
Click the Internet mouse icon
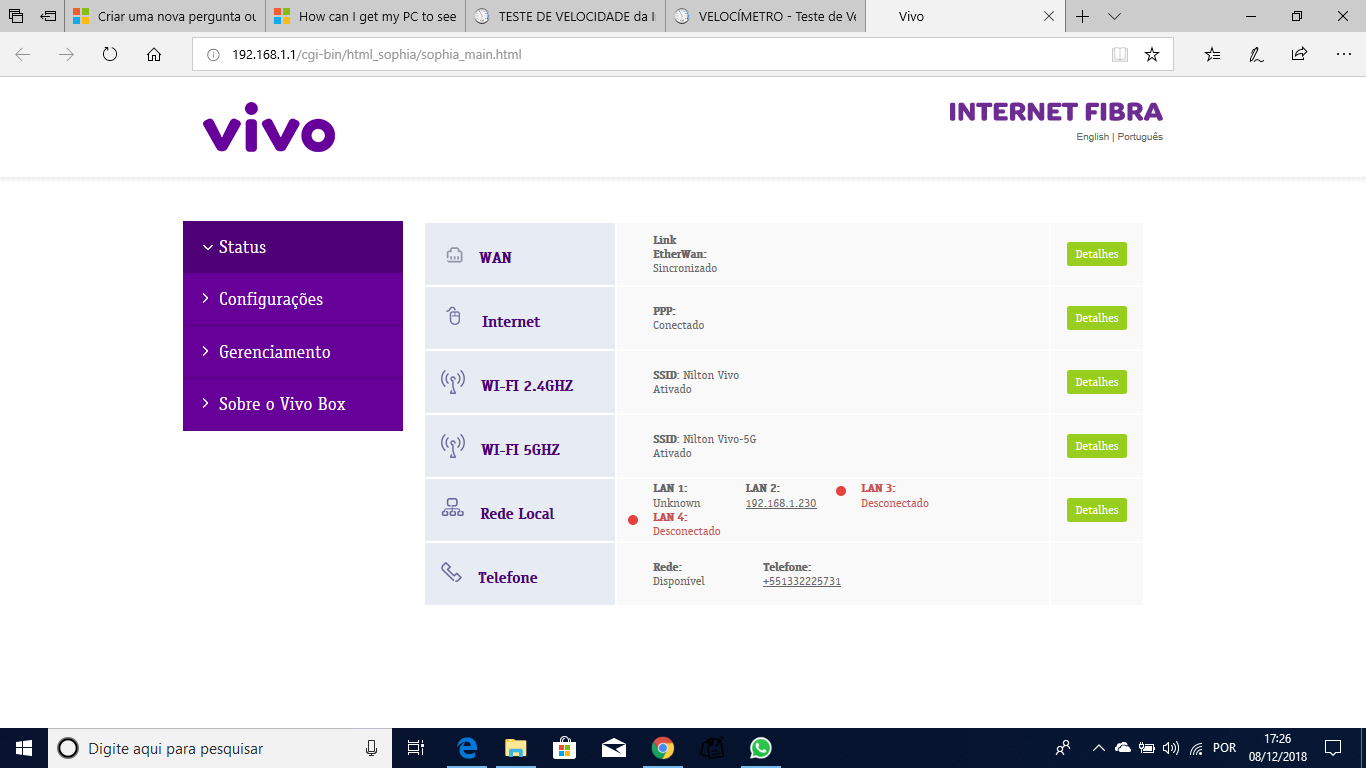click(453, 316)
